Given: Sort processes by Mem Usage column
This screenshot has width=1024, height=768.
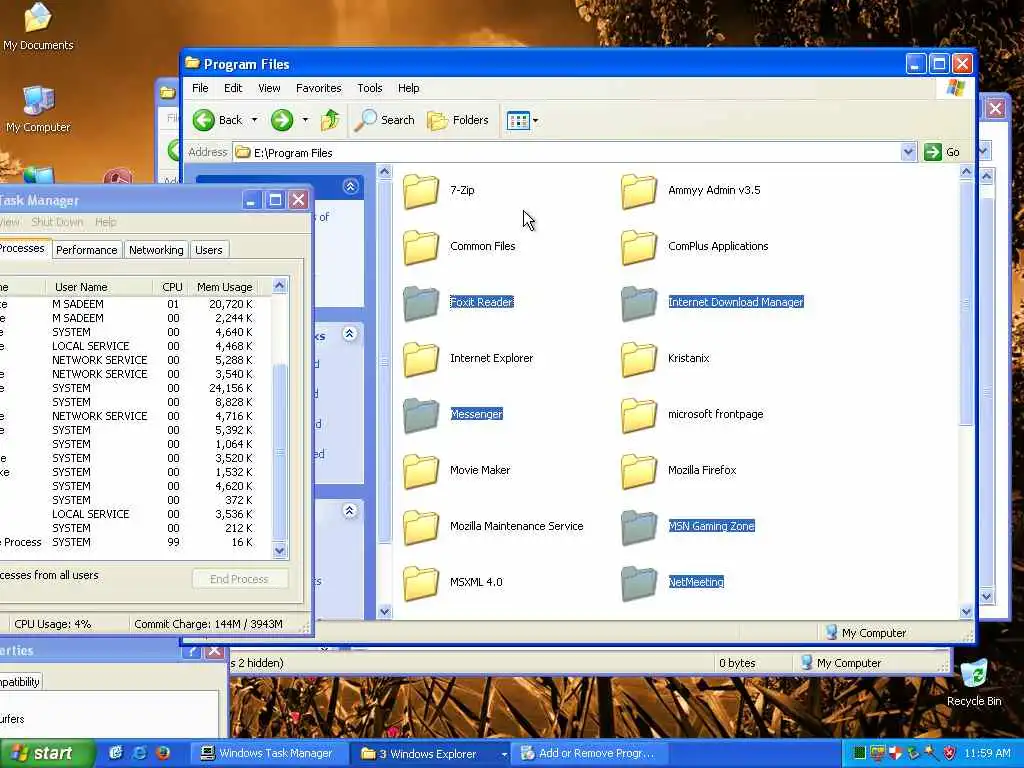Looking at the screenshot, I should coord(224,287).
